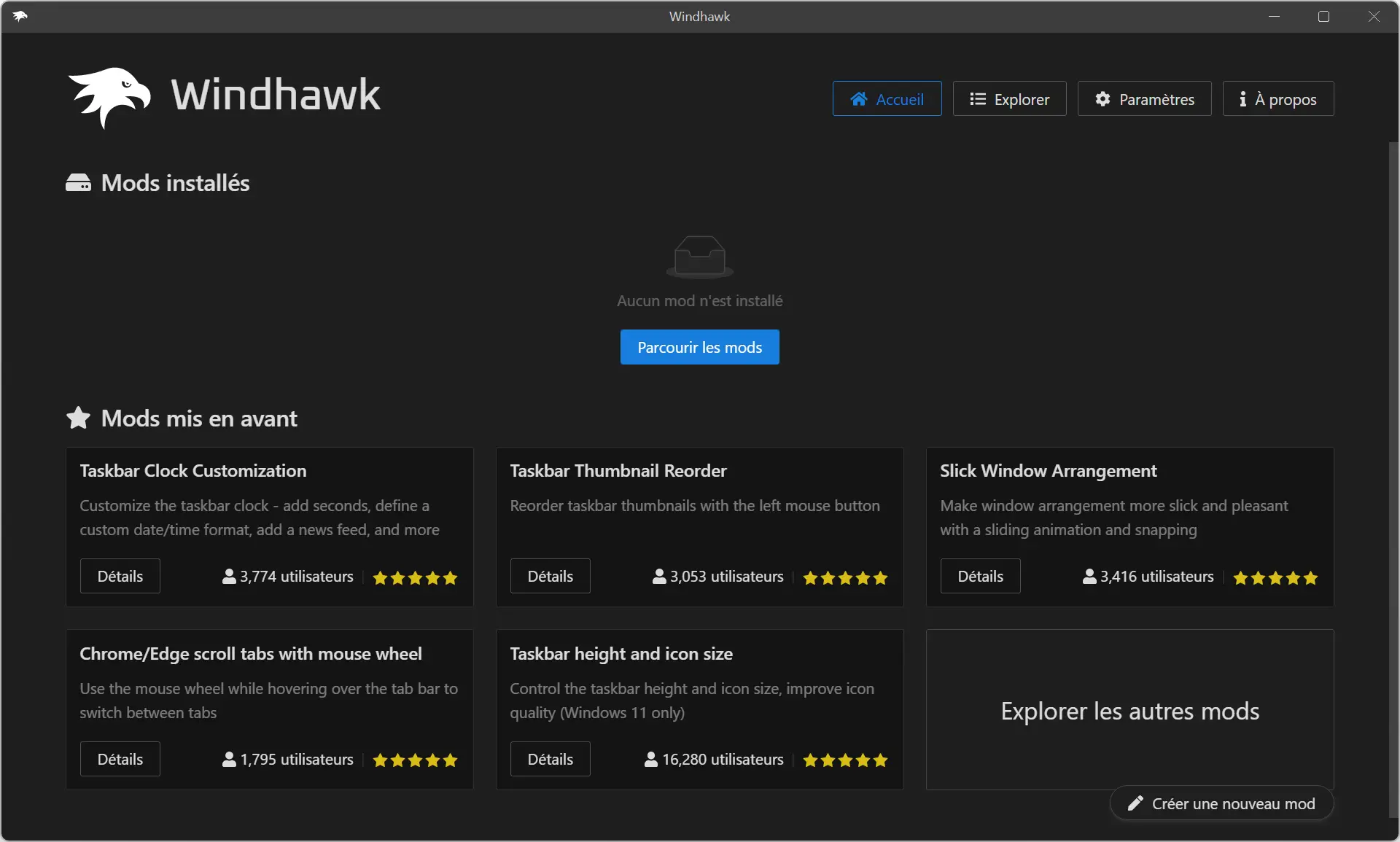Screen dimensions: 1400x842
Task: Switch to the Explorer tab
Action: click(x=1009, y=98)
